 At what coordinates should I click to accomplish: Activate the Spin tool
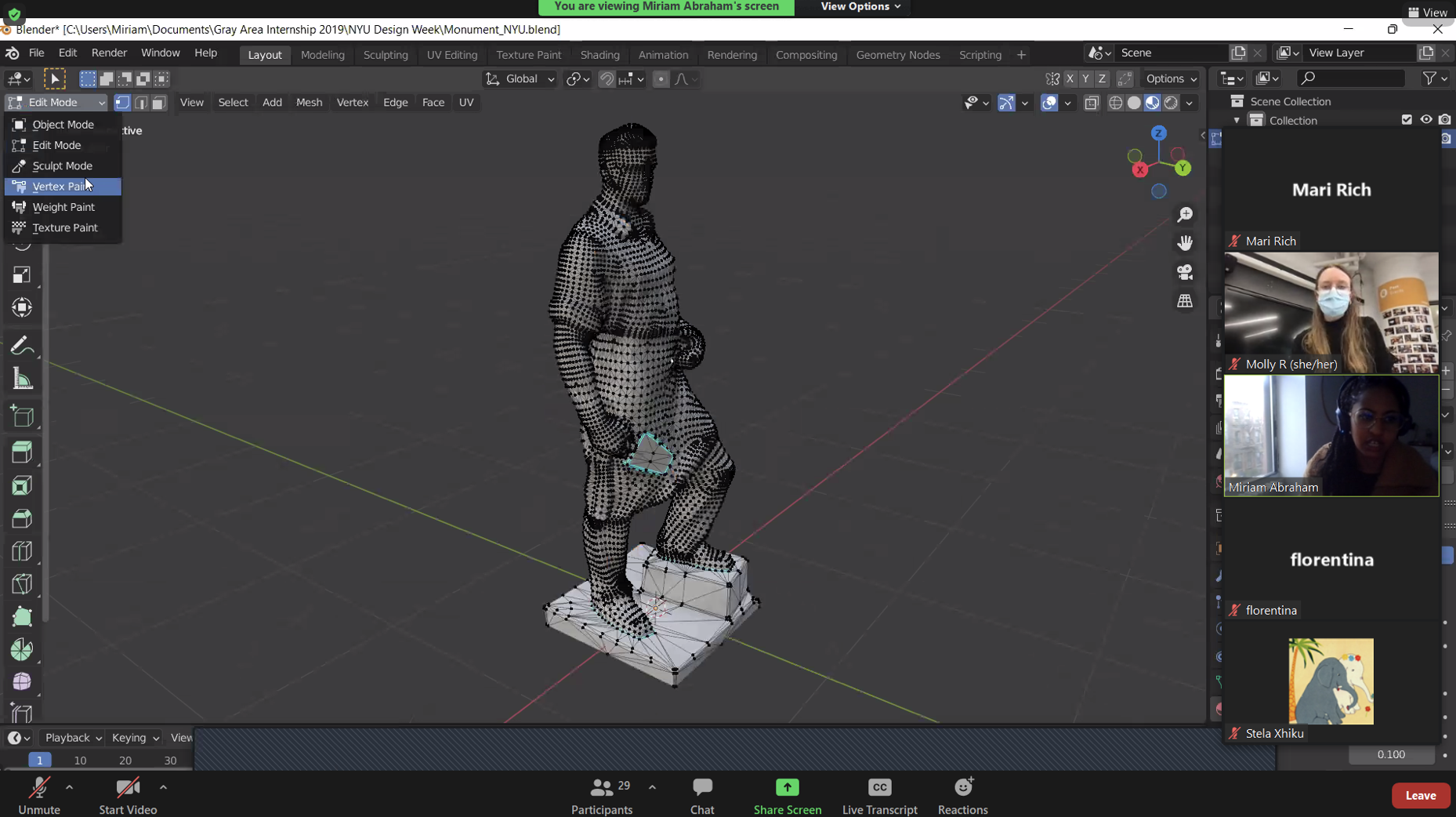coord(22,649)
